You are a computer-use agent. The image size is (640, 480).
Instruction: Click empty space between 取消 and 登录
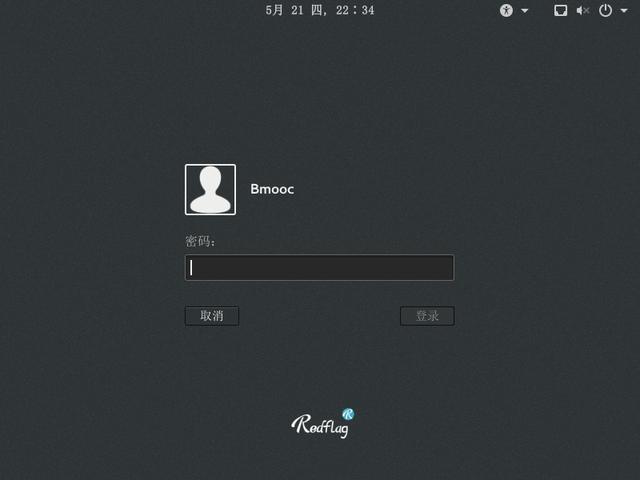[x=320, y=316]
